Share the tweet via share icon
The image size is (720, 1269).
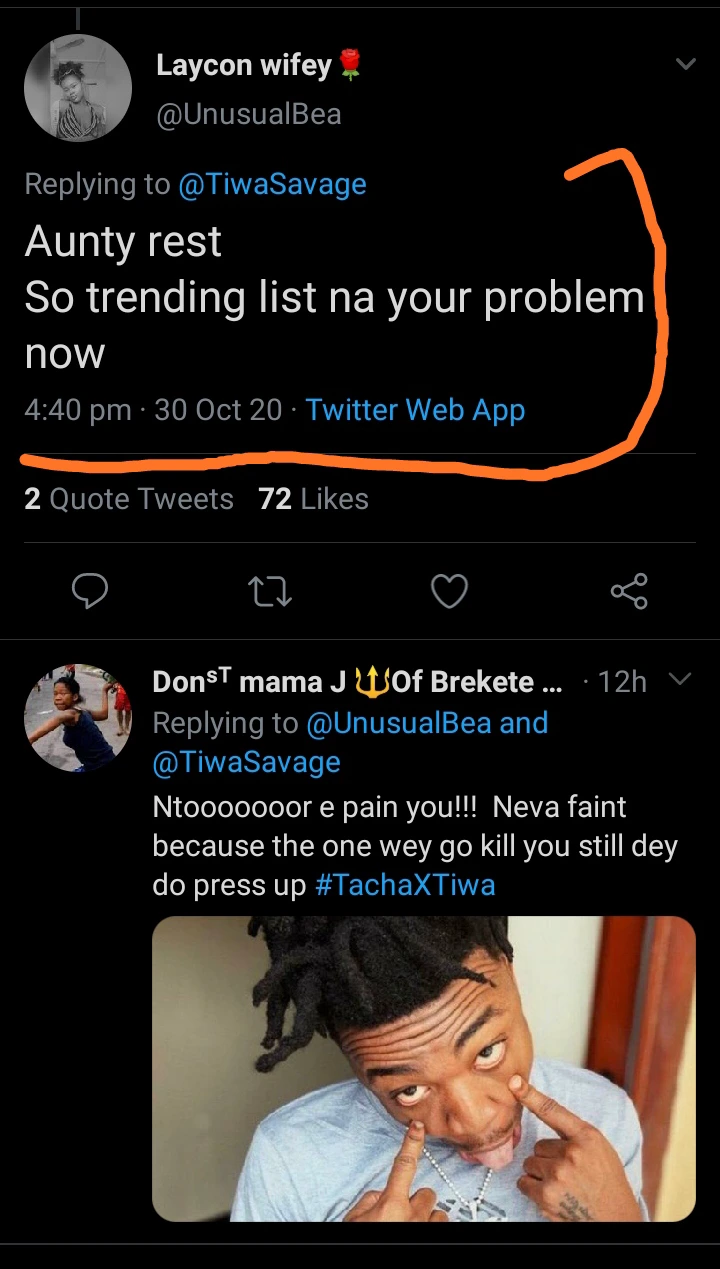[629, 592]
